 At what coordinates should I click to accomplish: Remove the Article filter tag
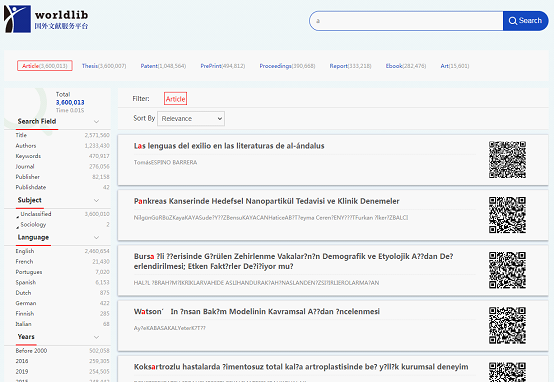tap(175, 99)
